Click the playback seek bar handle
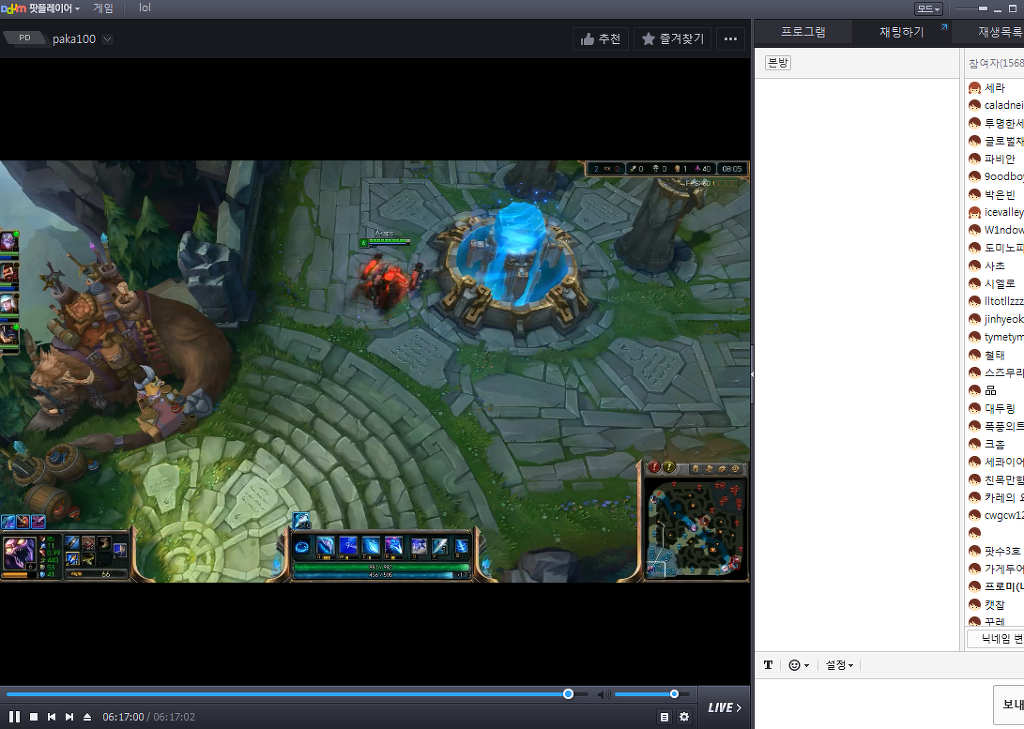The width and height of the screenshot is (1024, 729). click(568, 694)
